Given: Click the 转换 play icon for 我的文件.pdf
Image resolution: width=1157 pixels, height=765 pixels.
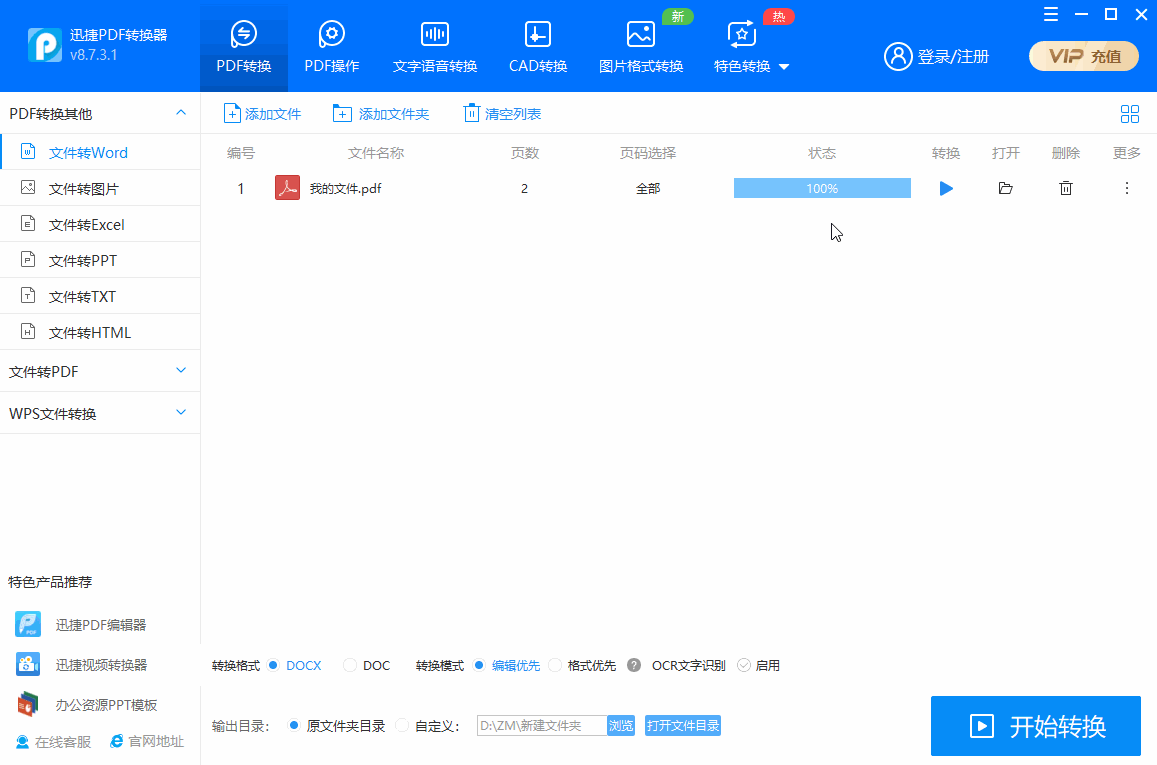Looking at the screenshot, I should (946, 188).
